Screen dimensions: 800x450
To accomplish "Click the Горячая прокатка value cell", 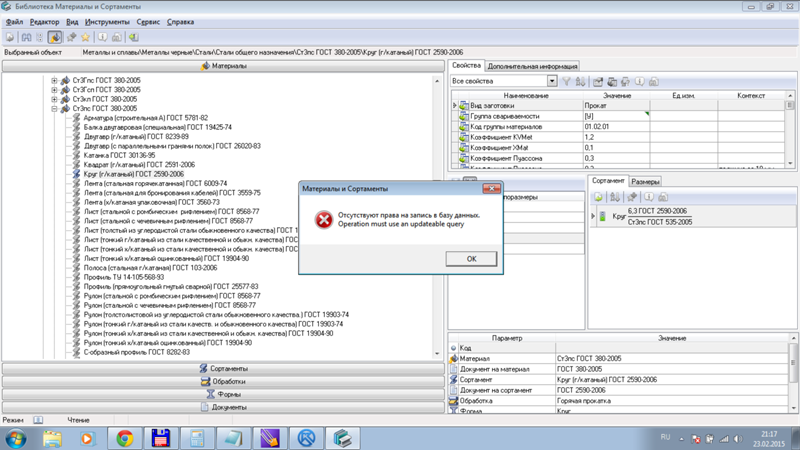I will (672, 401).
